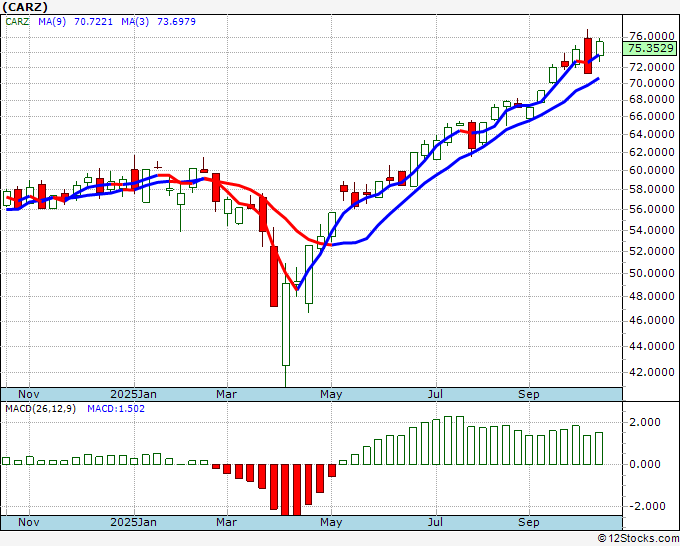
Task: Click the 48.0000 price axis label
Action: [x=652, y=297]
